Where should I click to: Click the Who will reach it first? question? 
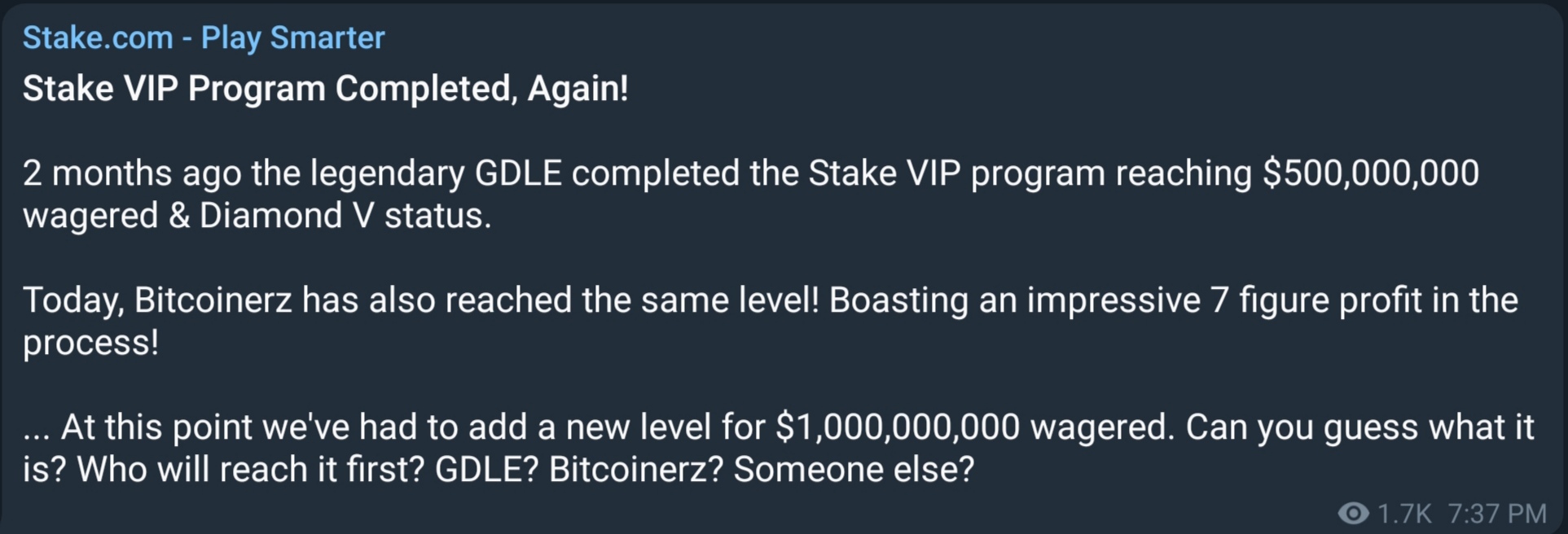click(x=250, y=470)
